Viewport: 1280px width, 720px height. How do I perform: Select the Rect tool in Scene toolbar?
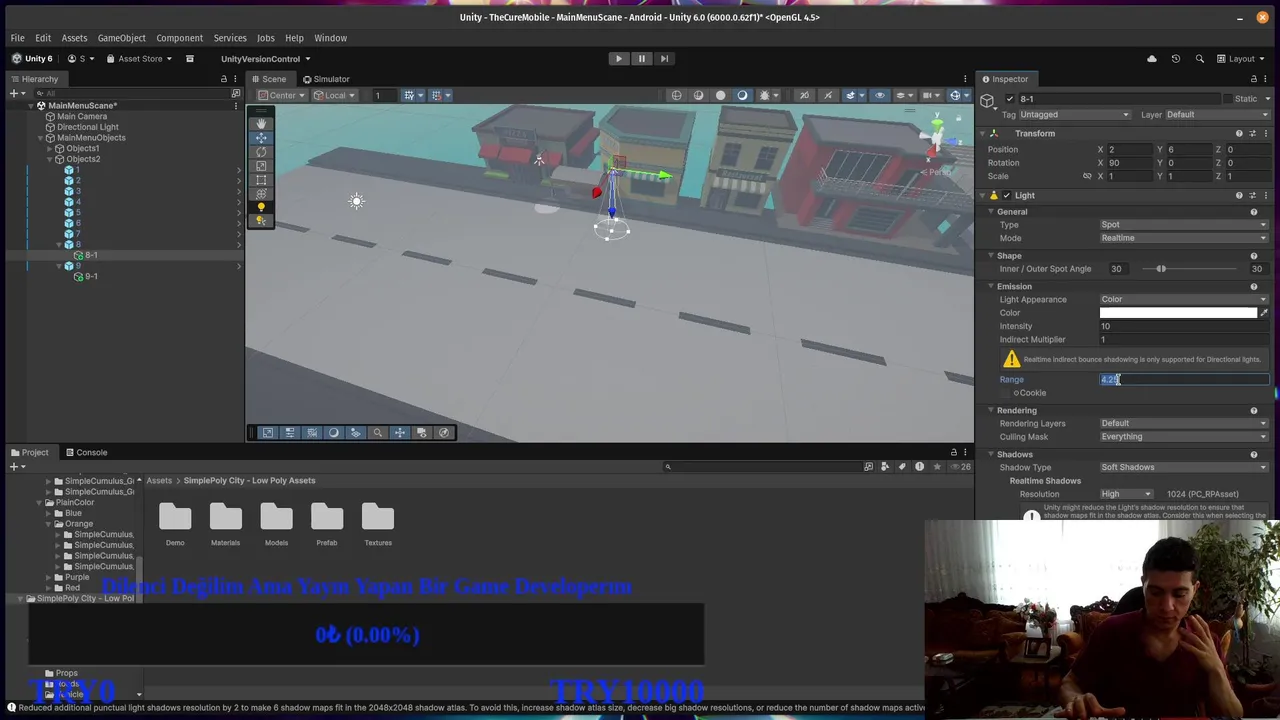click(261, 180)
